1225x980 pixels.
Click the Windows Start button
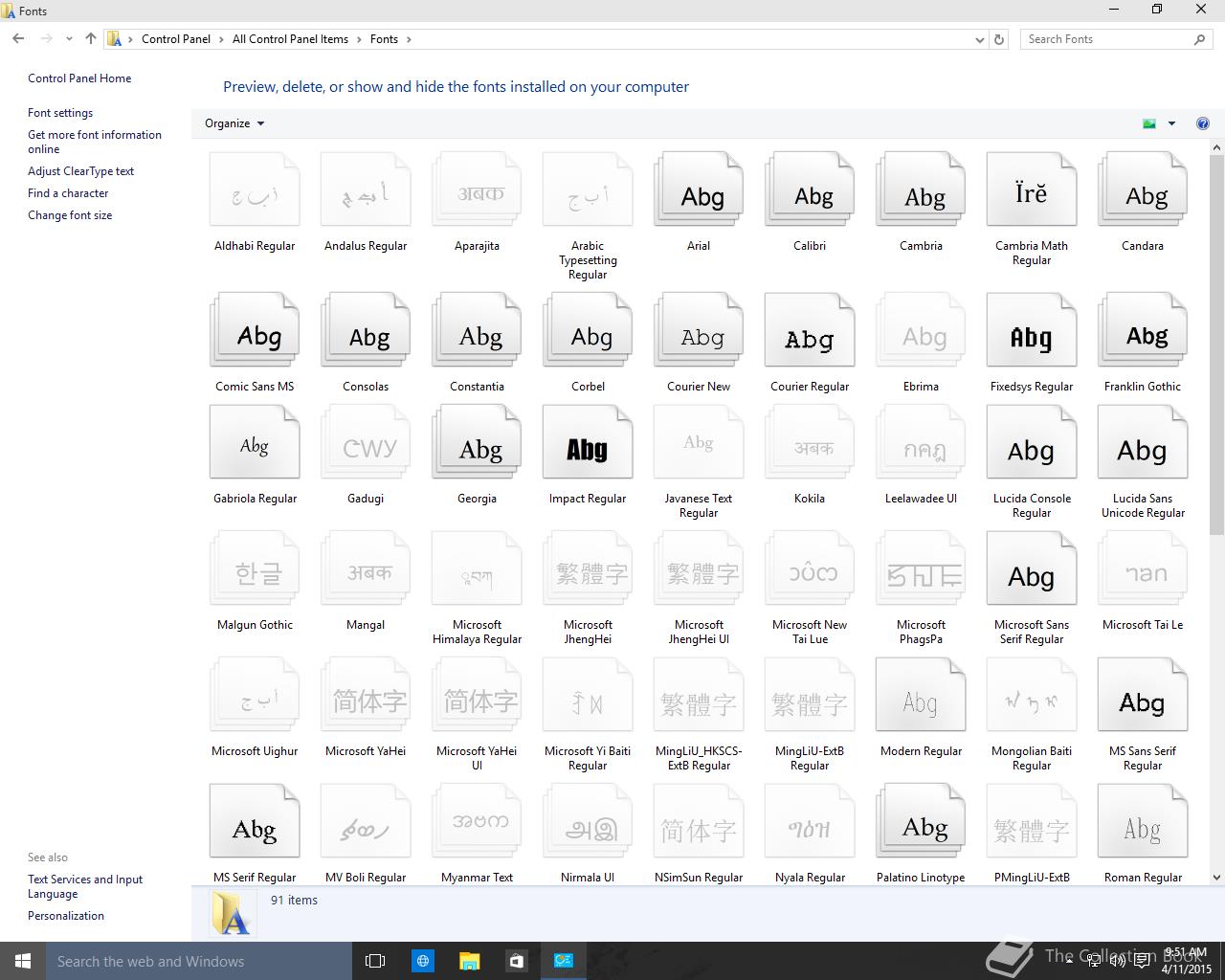(x=23, y=961)
